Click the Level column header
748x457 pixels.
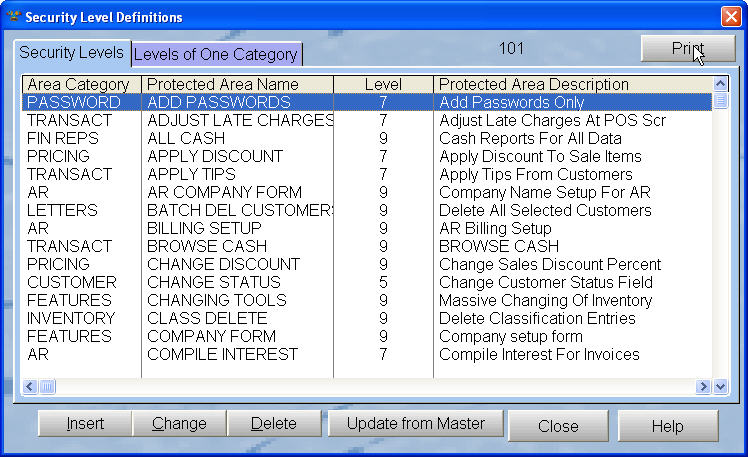click(383, 84)
